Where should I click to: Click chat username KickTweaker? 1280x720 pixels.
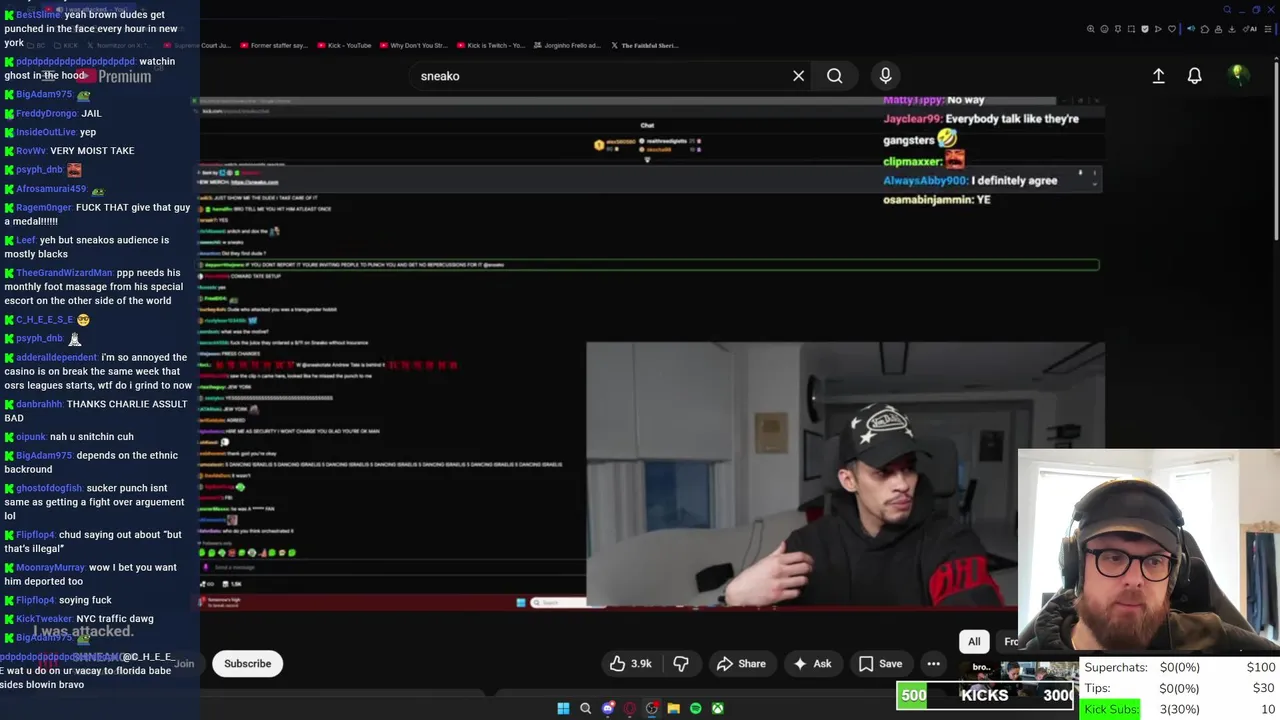pyautogui.click(x=44, y=619)
